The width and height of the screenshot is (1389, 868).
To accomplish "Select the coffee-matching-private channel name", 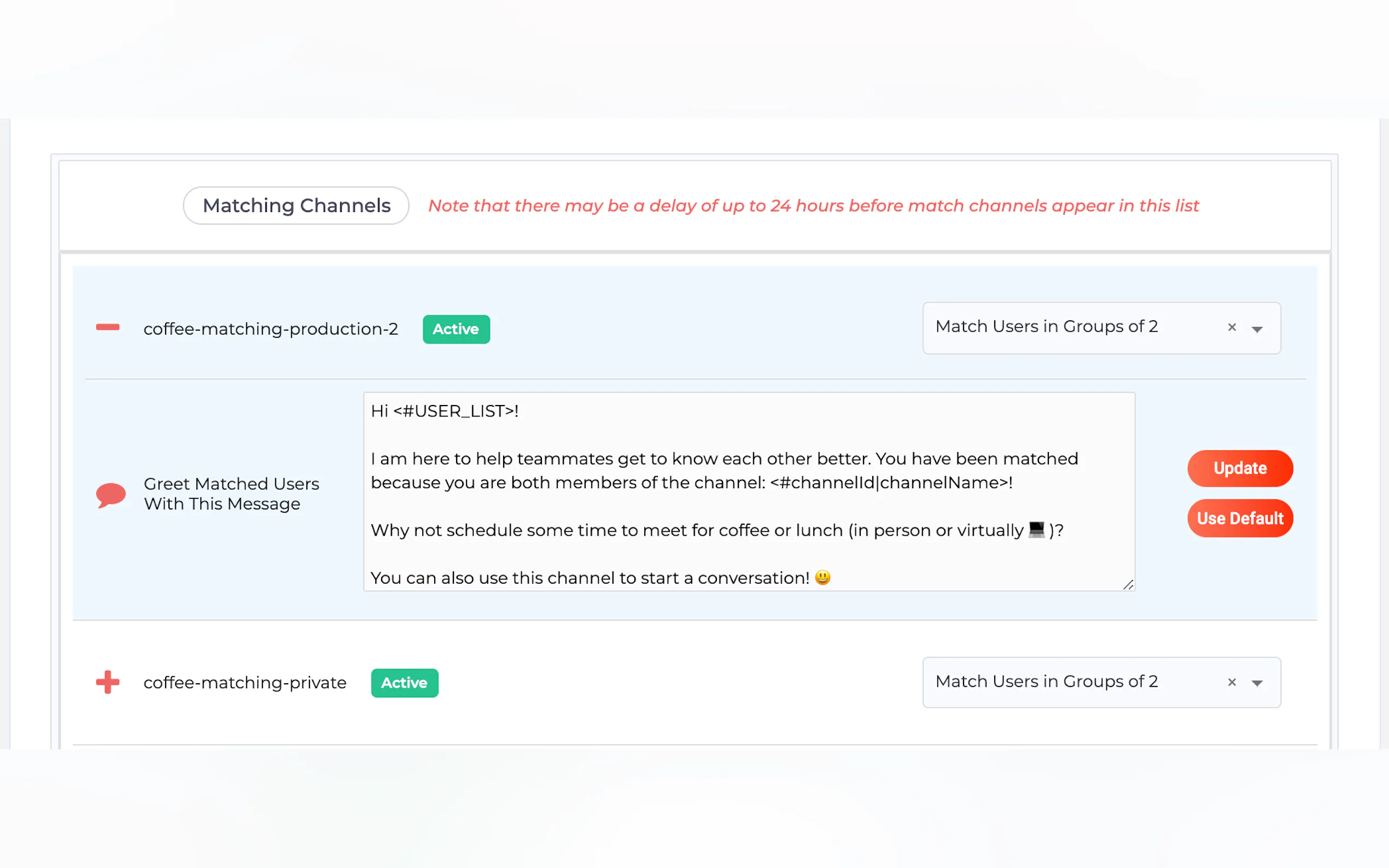I will [x=244, y=683].
